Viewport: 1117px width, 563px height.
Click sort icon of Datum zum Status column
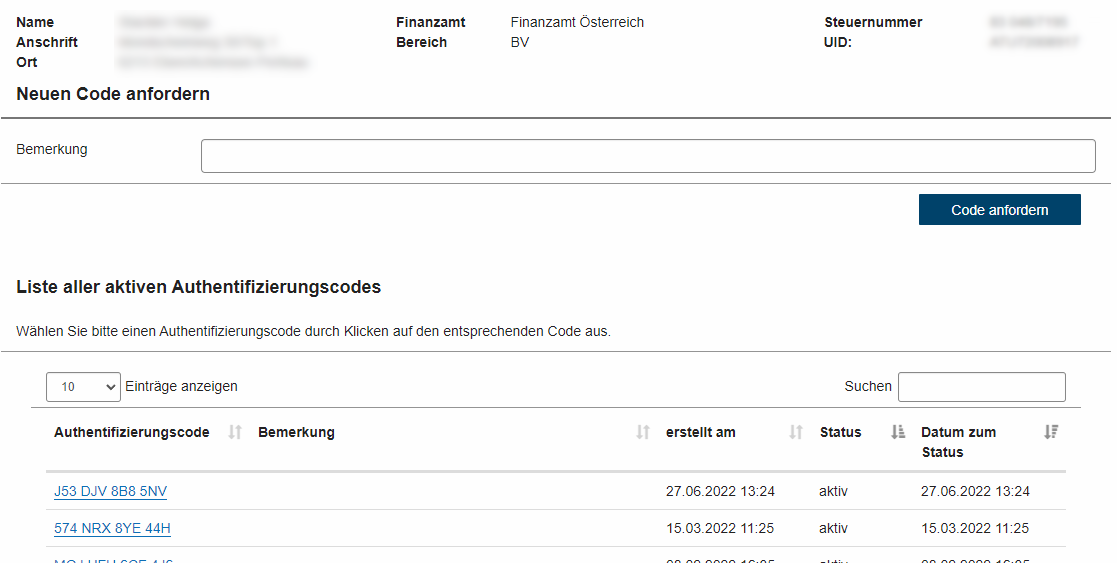(x=1050, y=432)
